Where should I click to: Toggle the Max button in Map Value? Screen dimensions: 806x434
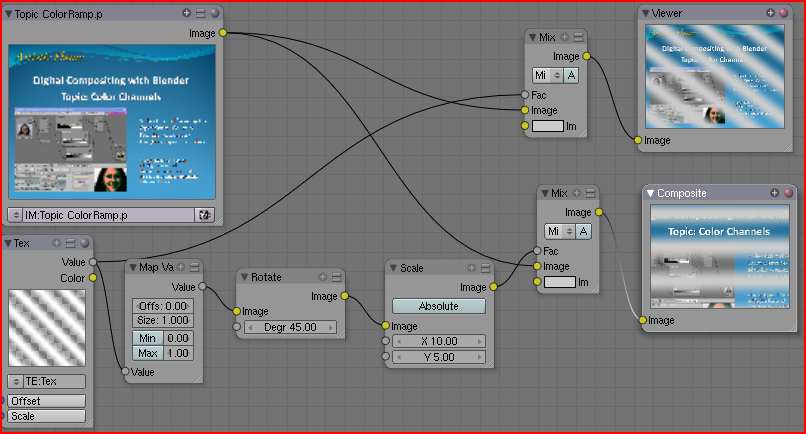point(148,353)
